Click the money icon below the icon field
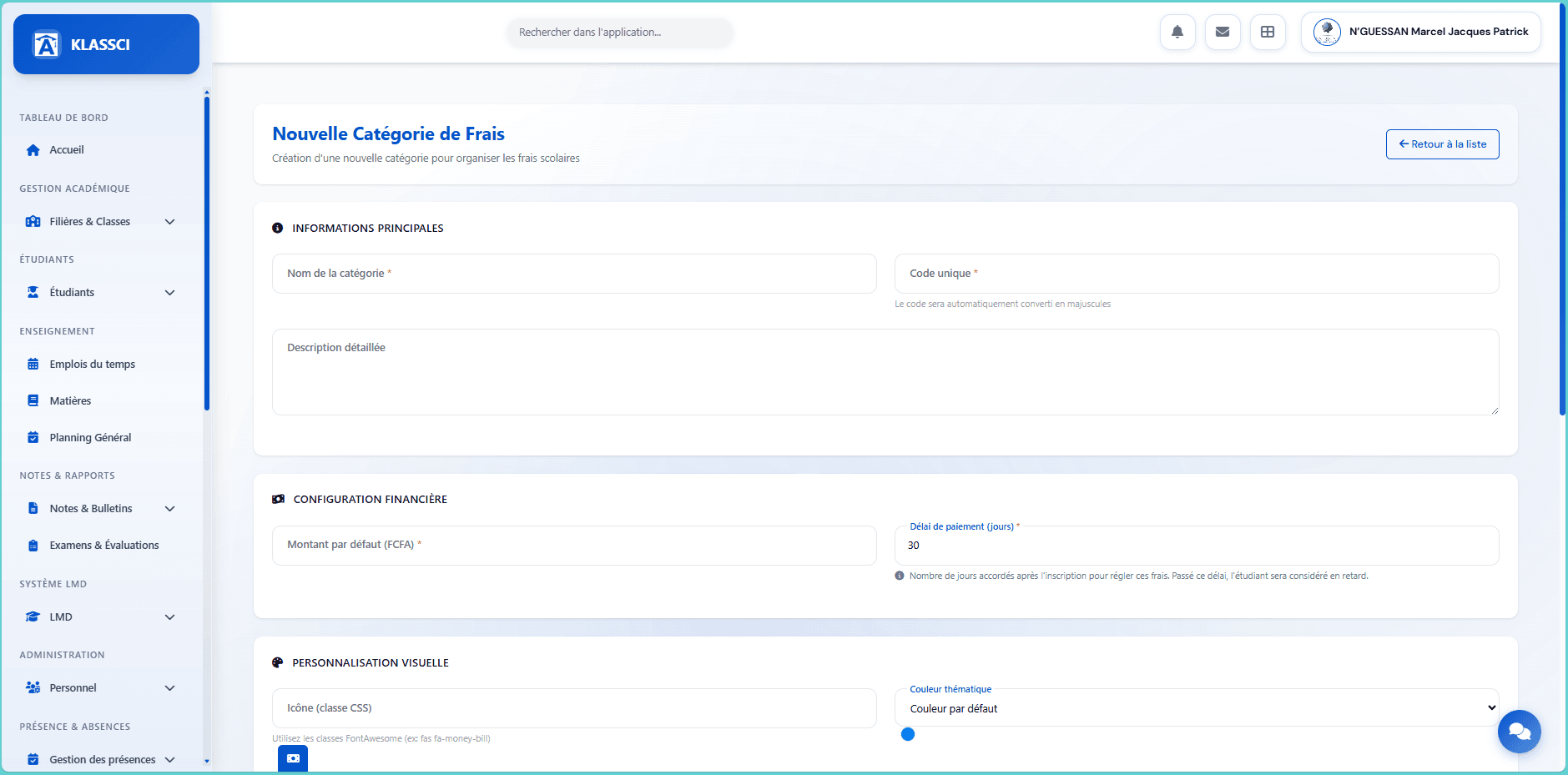Image resolution: width=1568 pixels, height=775 pixels. coord(292,758)
